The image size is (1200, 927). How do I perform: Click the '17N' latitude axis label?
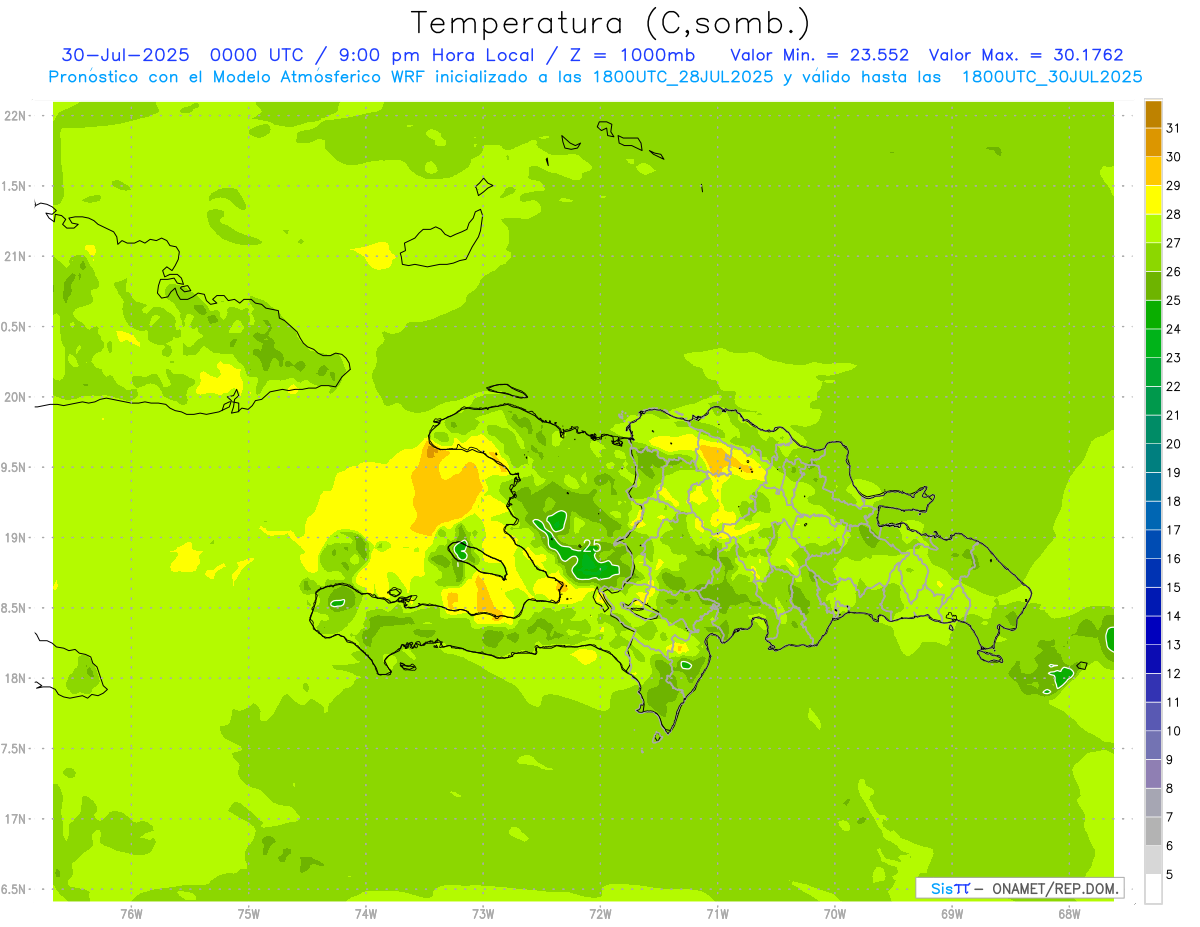coord(14,819)
